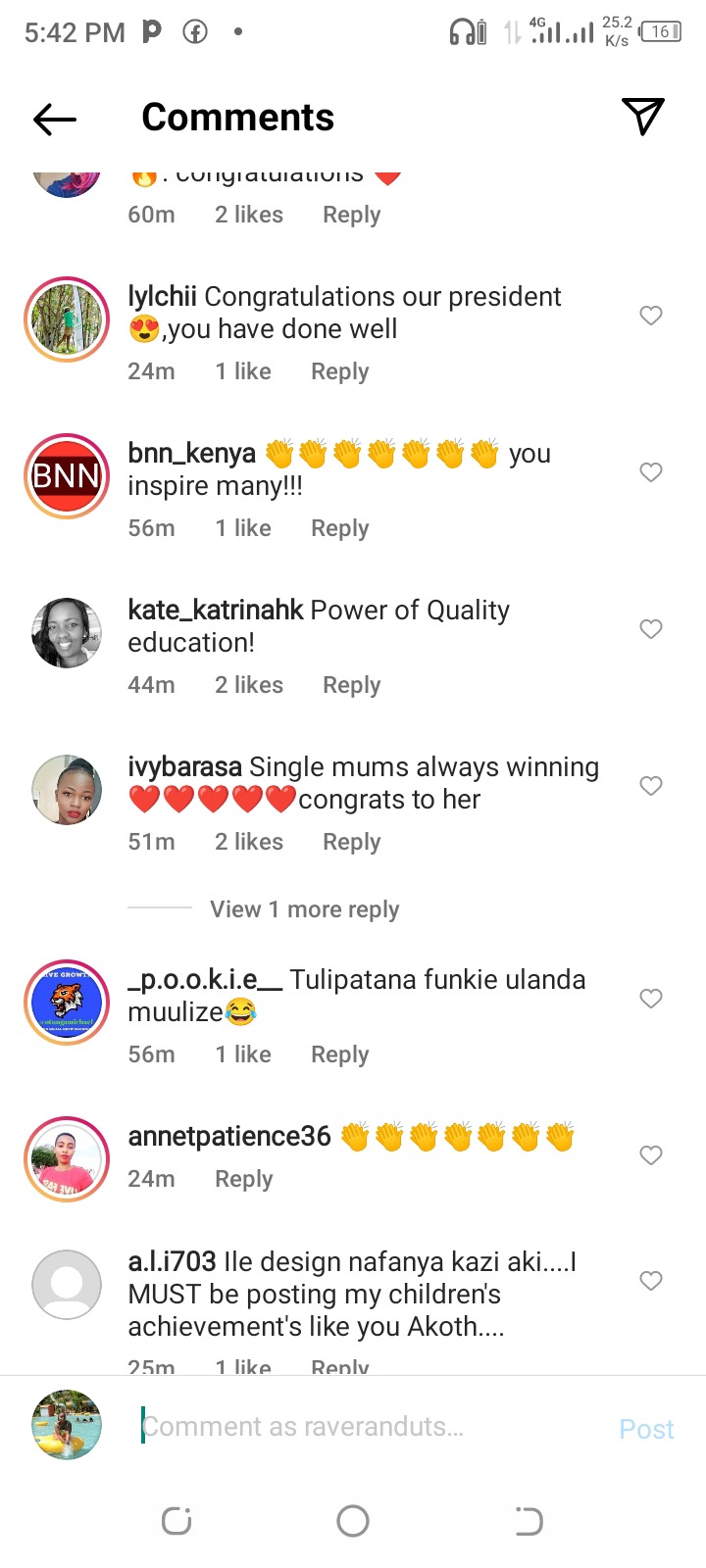Tap heart beside _p.o.o.k.i.e__ comment
The height and width of the screenshot is (1568, 706).
point(651,999)
